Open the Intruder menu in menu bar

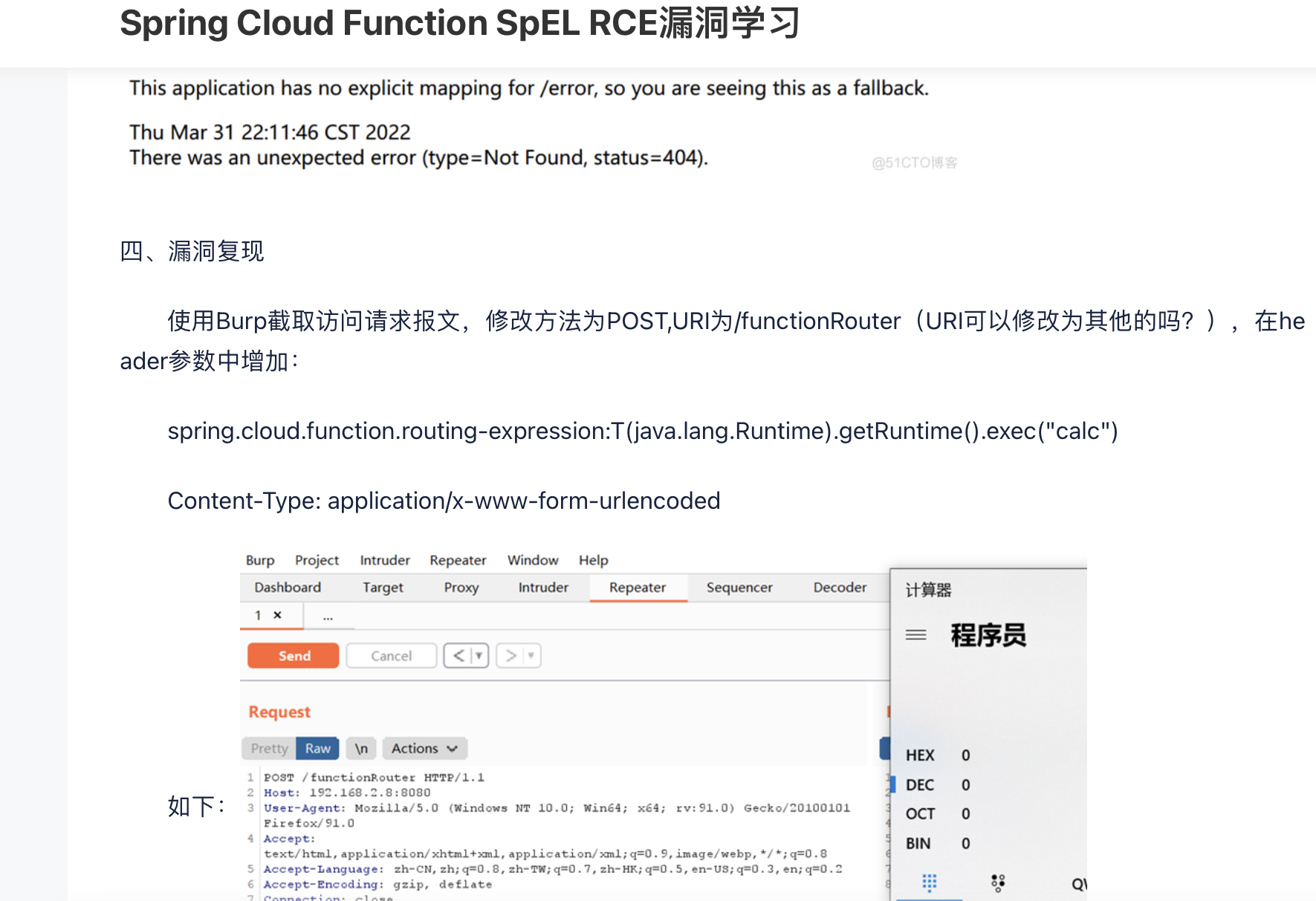click(x=385, y=560)
